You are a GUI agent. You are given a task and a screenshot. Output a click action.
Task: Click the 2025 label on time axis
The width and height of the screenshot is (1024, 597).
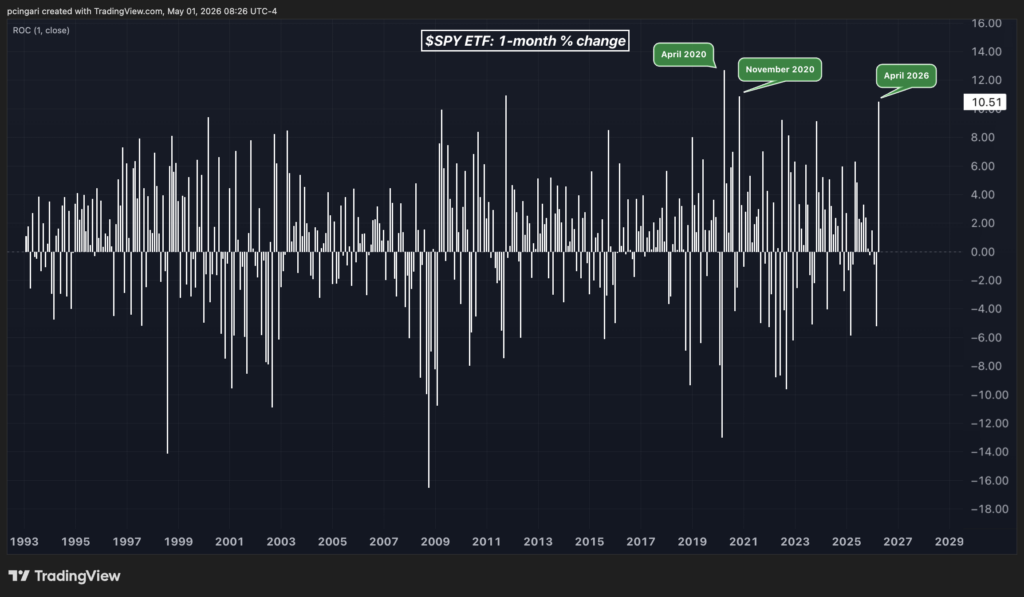846,541
